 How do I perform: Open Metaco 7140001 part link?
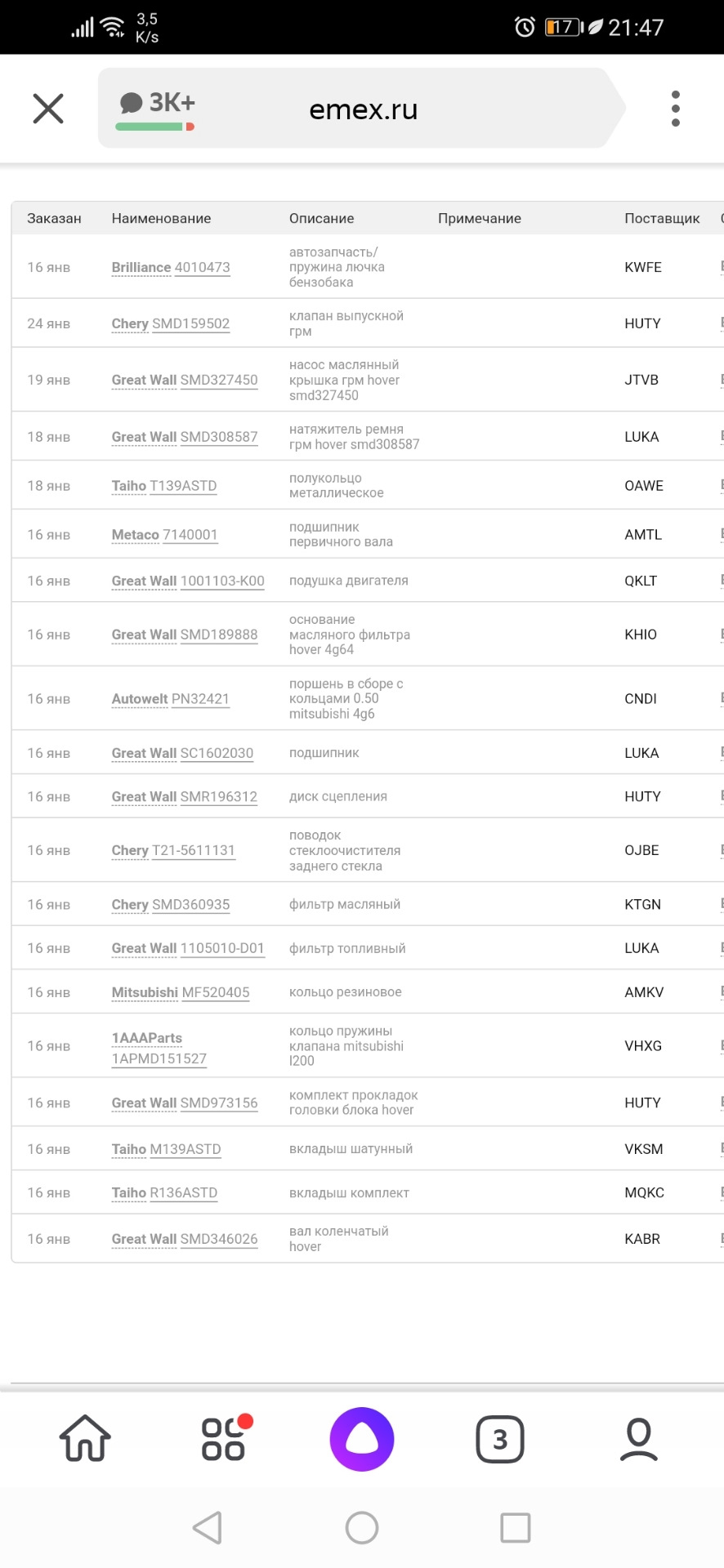[165, 535]
